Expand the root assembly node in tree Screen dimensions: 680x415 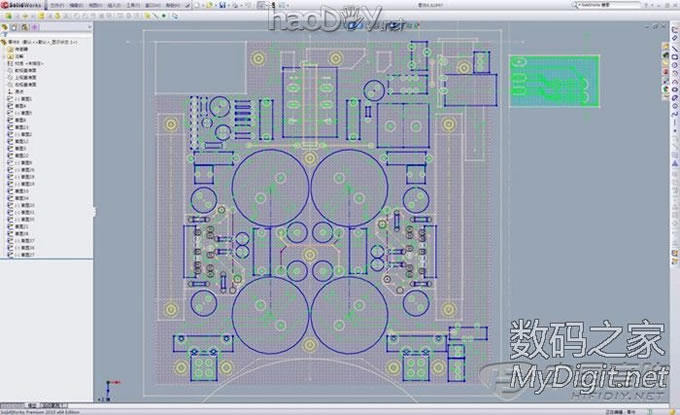point(4,42)
